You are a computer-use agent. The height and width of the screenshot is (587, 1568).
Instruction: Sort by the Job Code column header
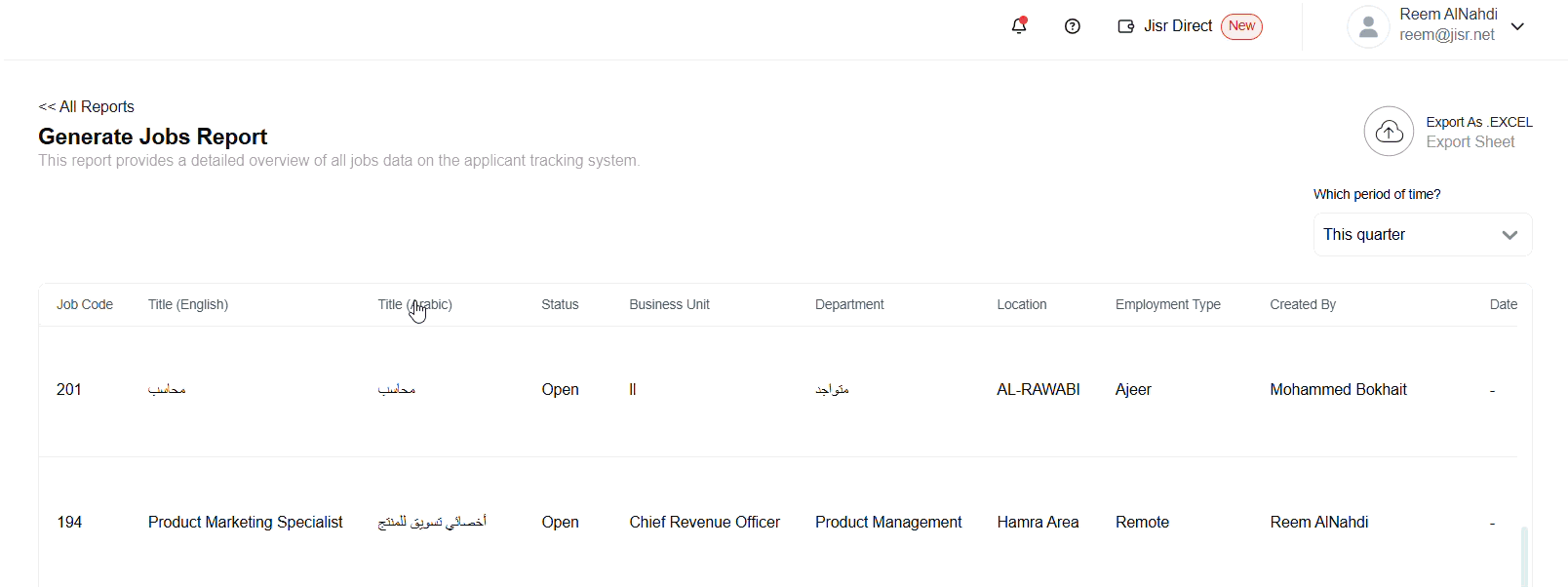click(x=85, y=305)
